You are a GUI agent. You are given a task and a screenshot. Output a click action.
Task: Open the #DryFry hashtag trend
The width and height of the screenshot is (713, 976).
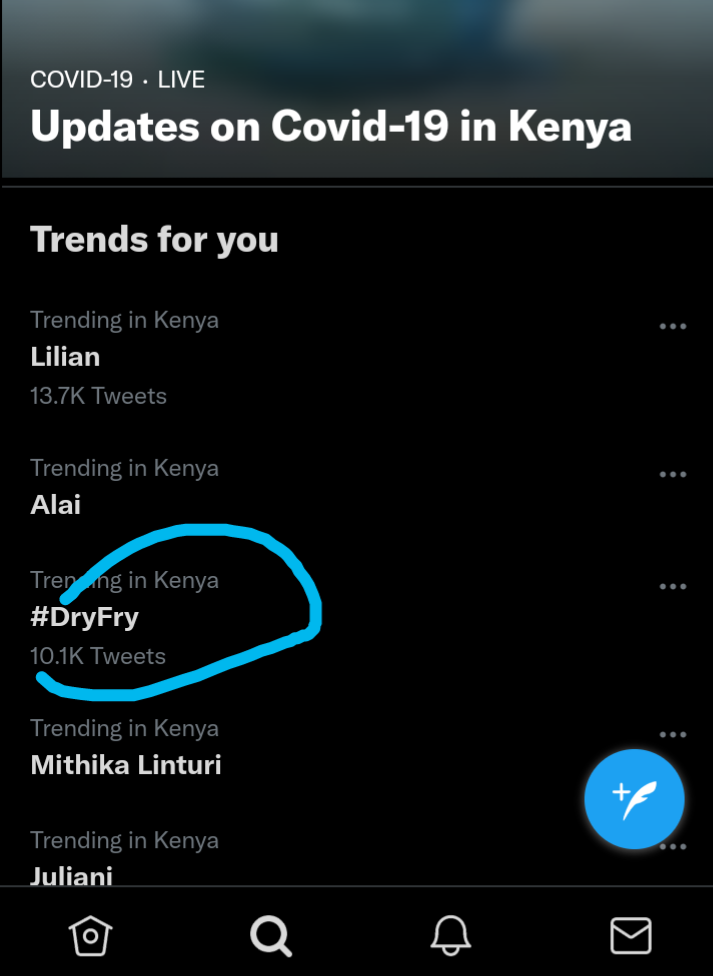(85, 617)
